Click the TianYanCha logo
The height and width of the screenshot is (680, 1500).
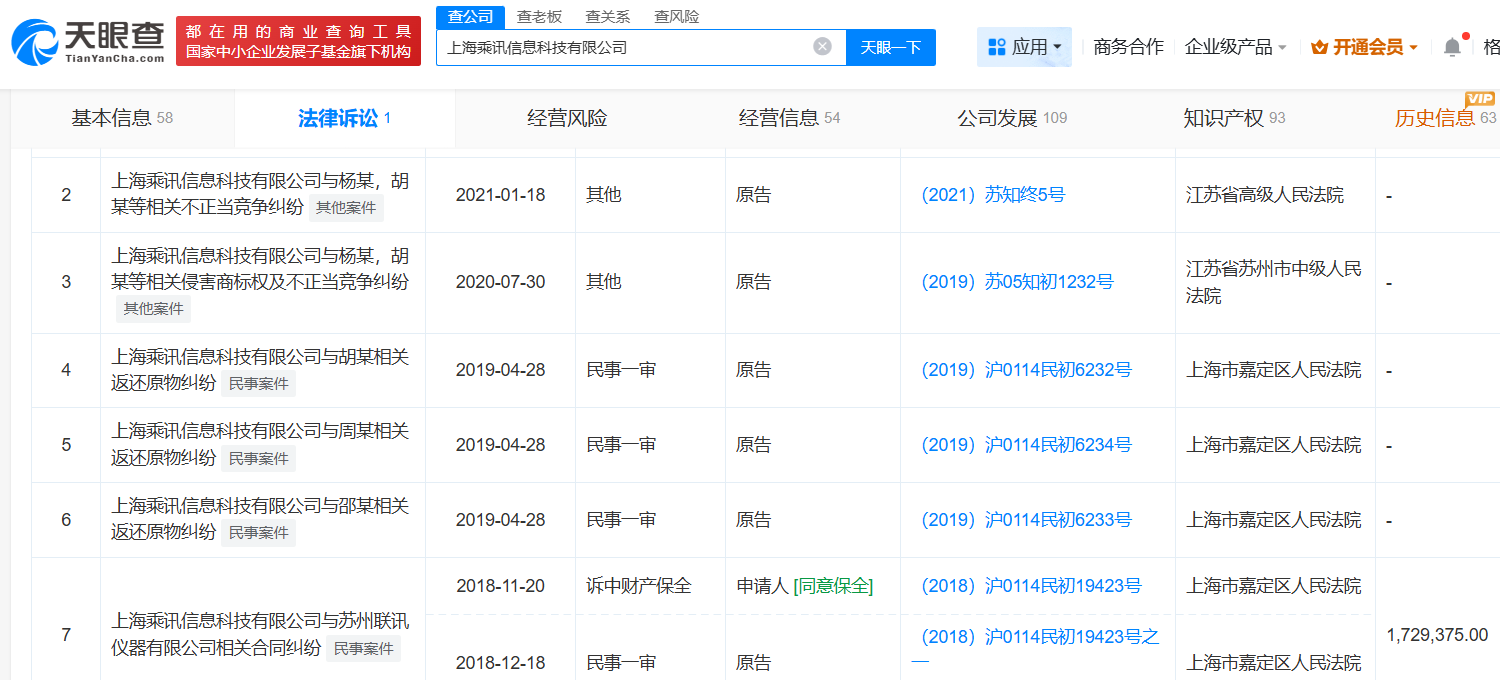tap(88, 42)
